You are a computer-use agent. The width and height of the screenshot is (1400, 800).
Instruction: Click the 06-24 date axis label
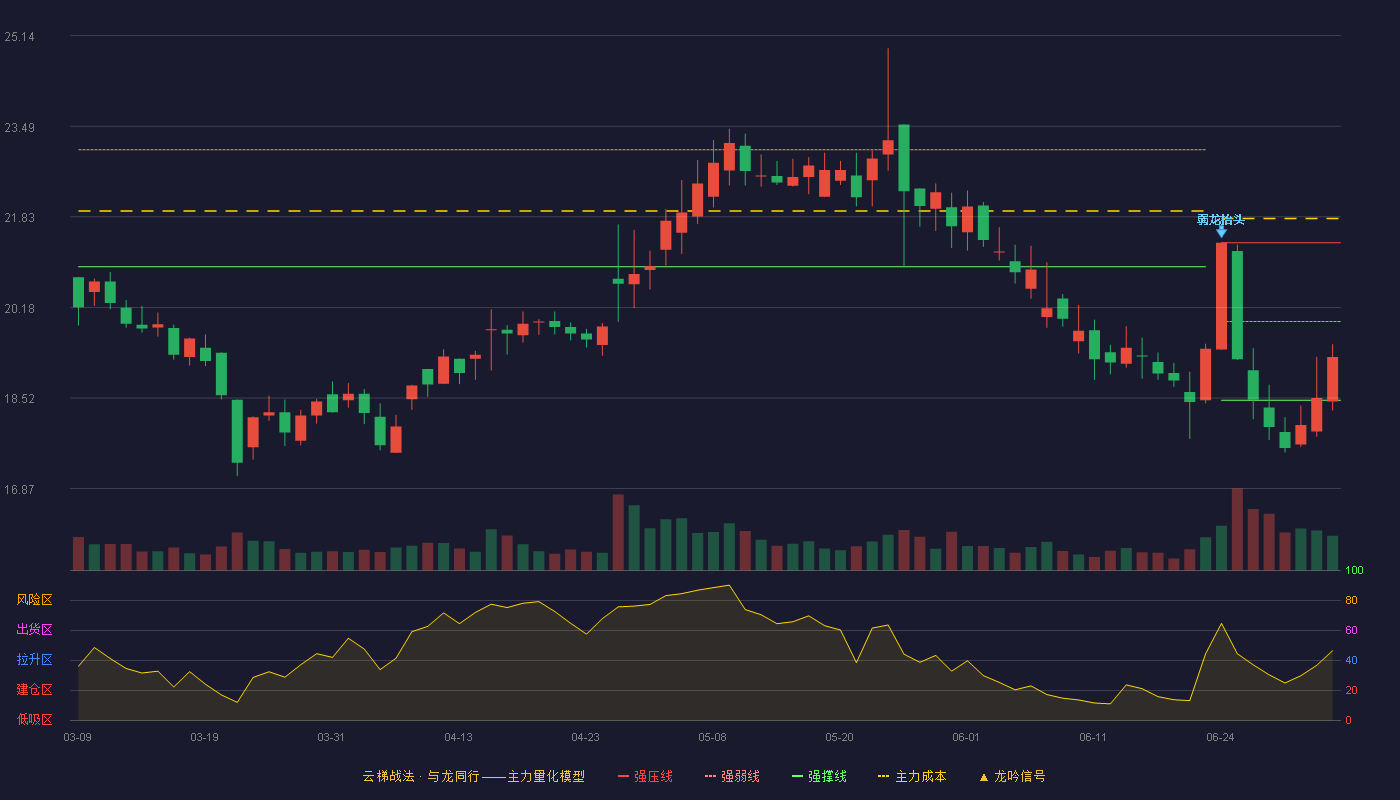point(1220,737)
